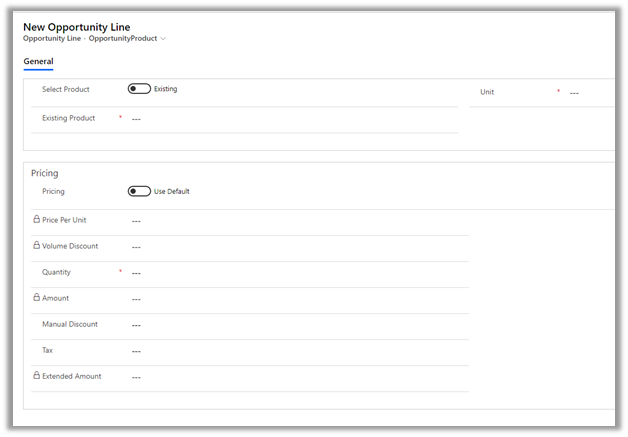This screenshot has width=628, height=437.
Task: Click the lock icon beside Price Per Unit
Action: click(x=36, y=219)
